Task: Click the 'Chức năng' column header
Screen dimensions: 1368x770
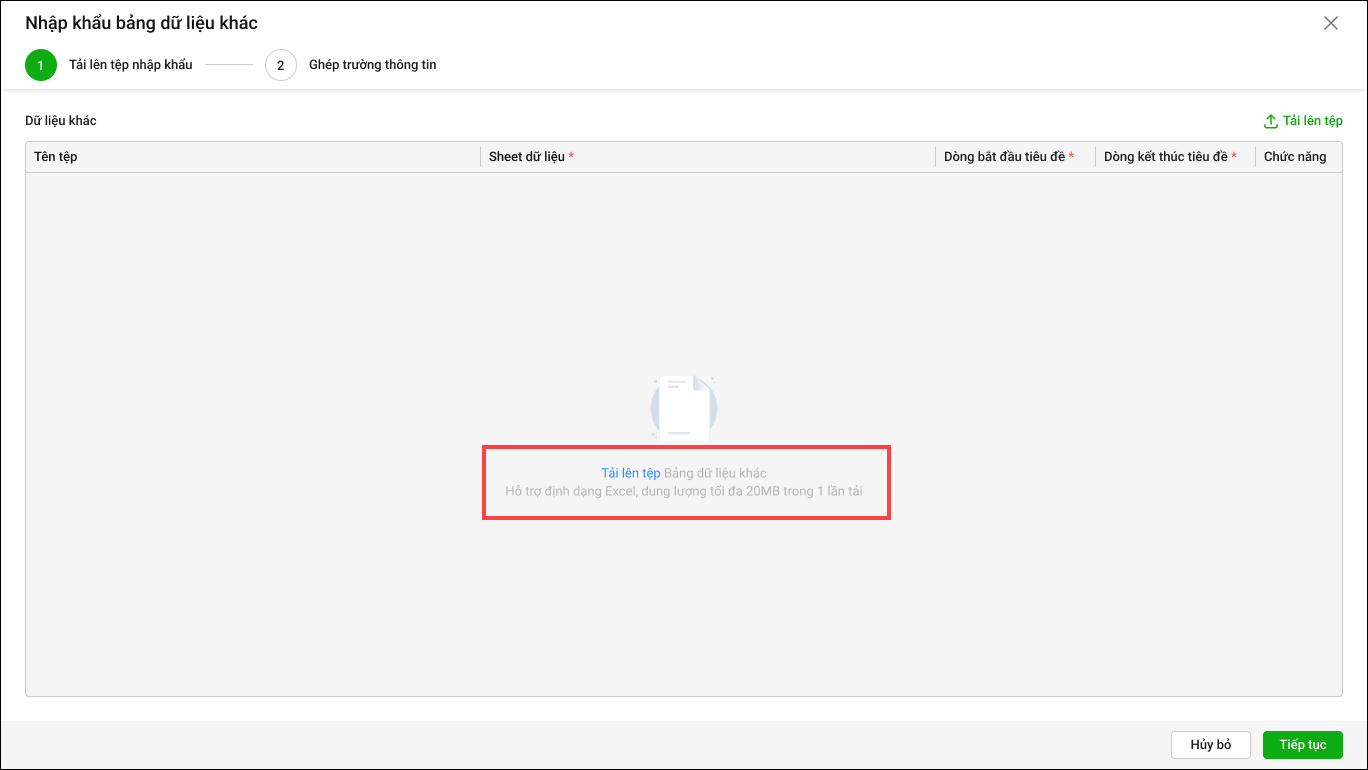Action: coord(1295,157)
